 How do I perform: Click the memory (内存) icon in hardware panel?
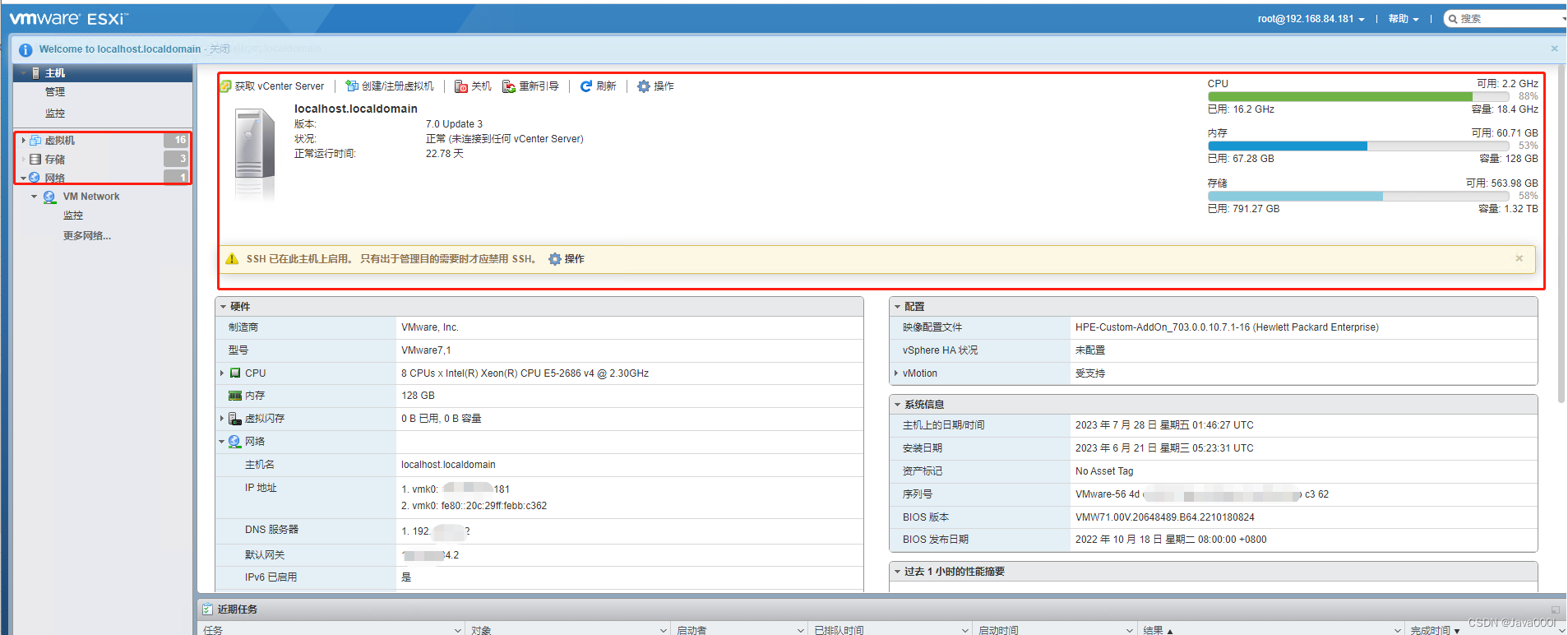pos(235,396)
